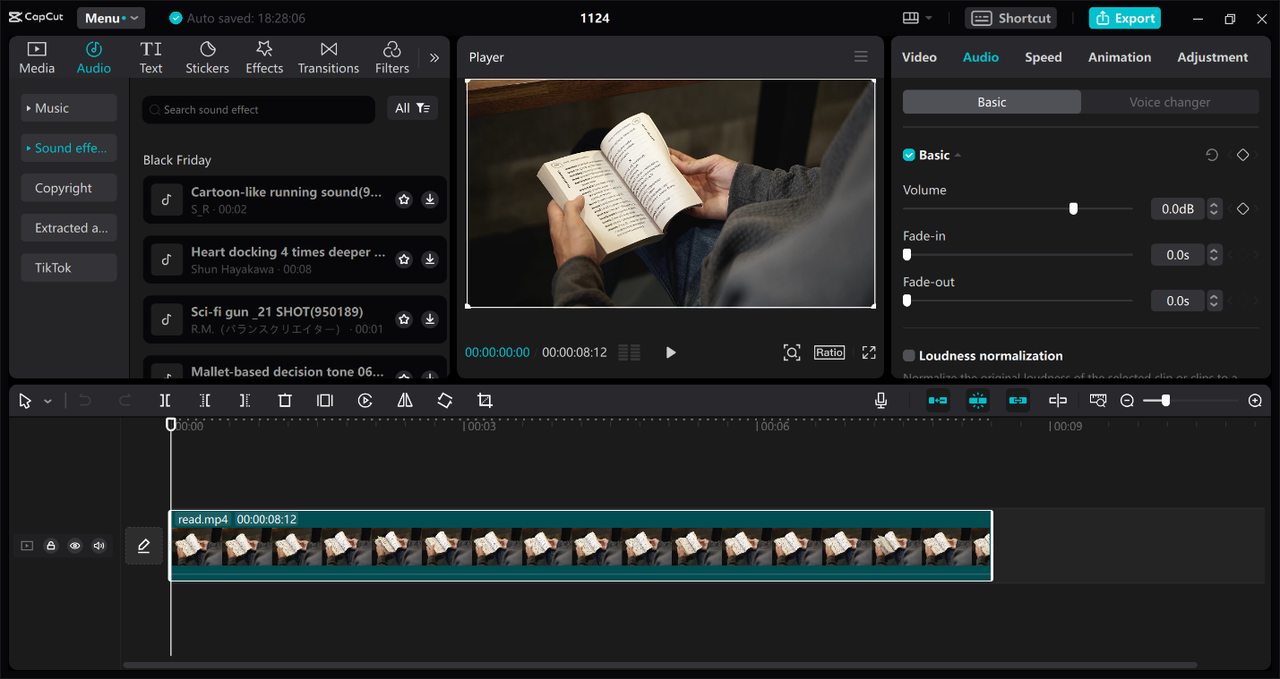Uncheck the Basic checkbox
The width and height of the screenshot is (1280, 679).
point(909,155)
